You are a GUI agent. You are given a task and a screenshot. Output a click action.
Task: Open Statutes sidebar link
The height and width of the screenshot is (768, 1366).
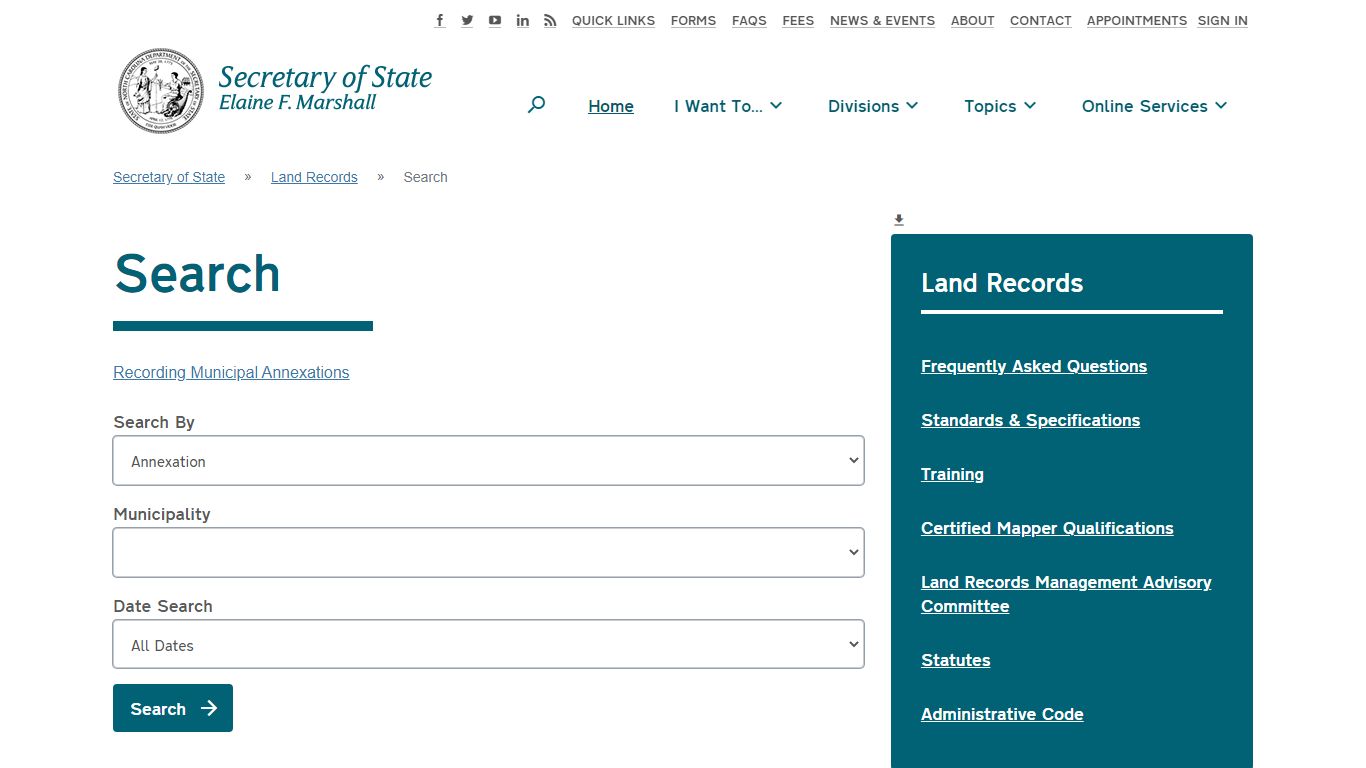955,660
